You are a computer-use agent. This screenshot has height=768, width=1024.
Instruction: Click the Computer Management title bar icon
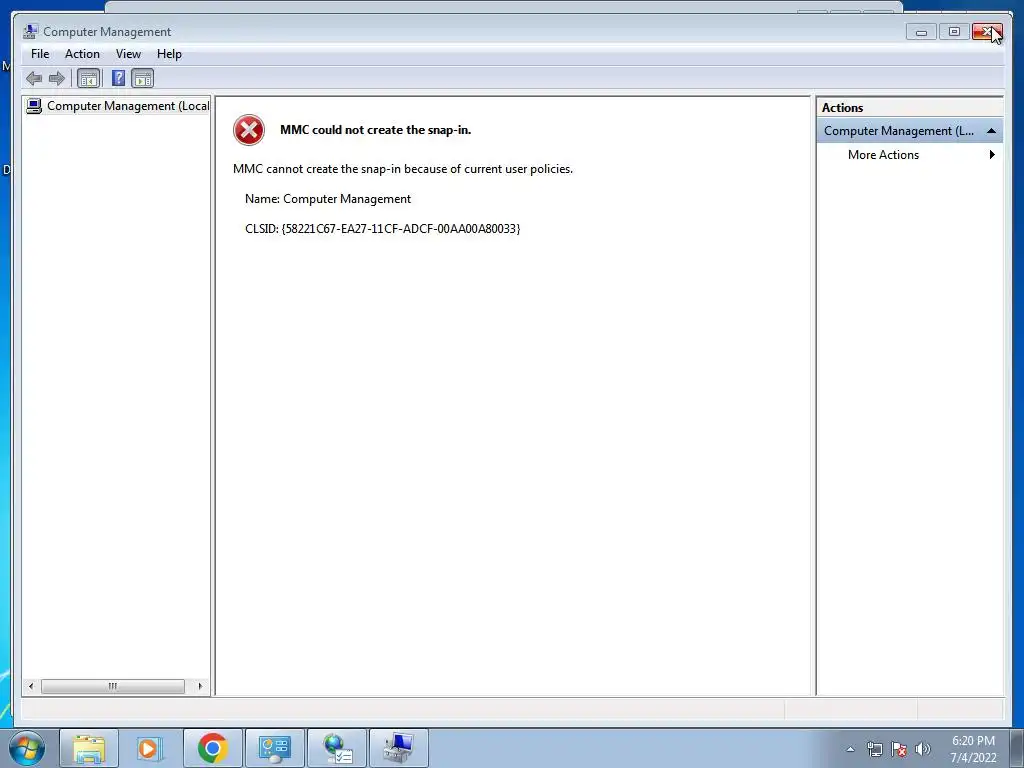[x=30, y=31]
